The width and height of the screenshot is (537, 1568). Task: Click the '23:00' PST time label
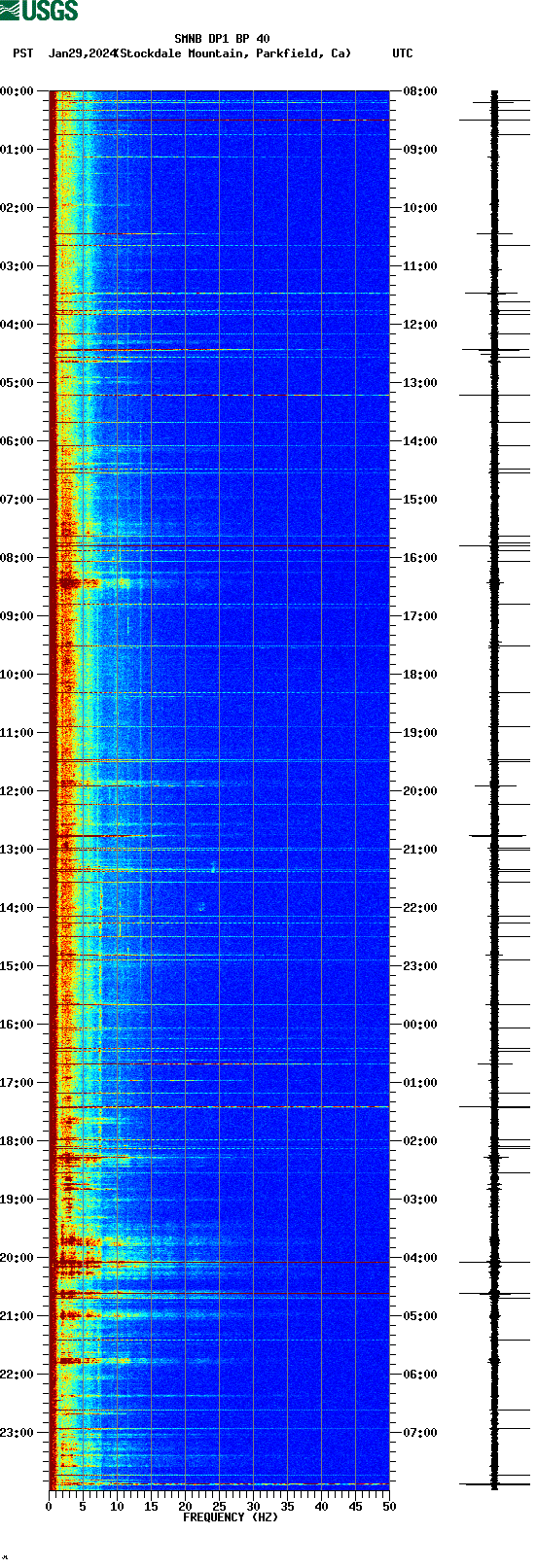[x=17, y=1433]
